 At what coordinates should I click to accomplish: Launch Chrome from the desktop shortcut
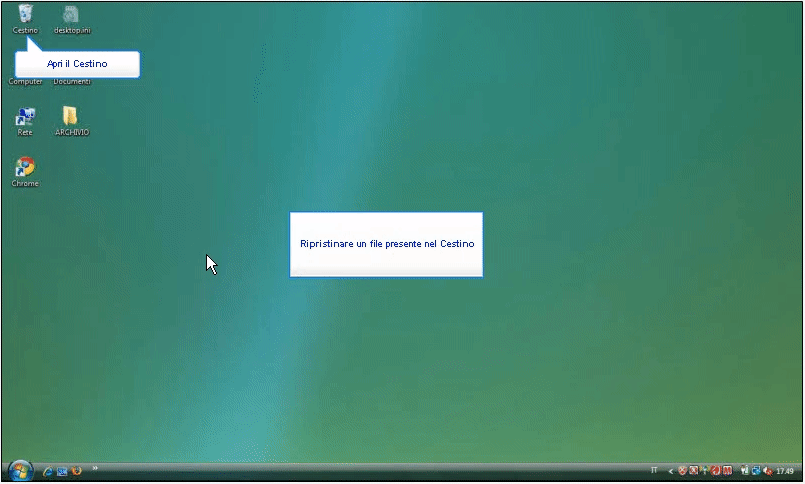[25, 168]
